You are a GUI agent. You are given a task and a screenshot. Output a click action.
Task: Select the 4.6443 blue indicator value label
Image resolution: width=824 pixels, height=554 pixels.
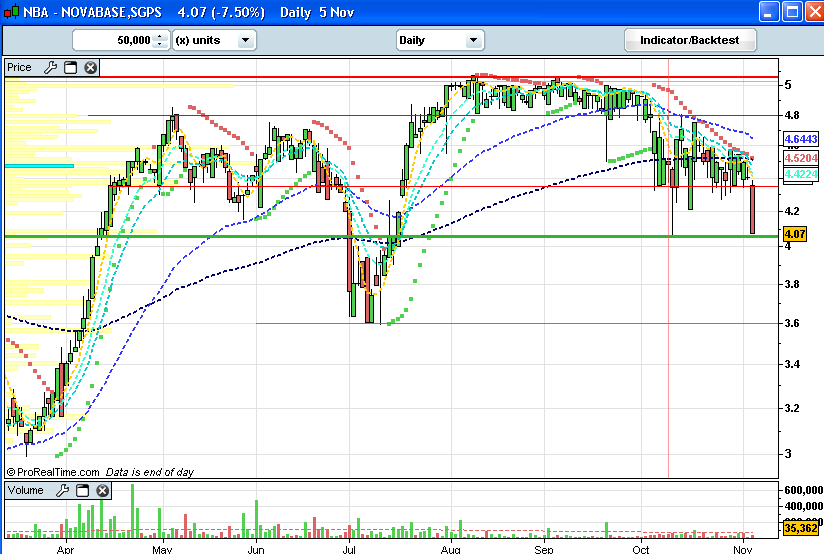tap(801, 139)
